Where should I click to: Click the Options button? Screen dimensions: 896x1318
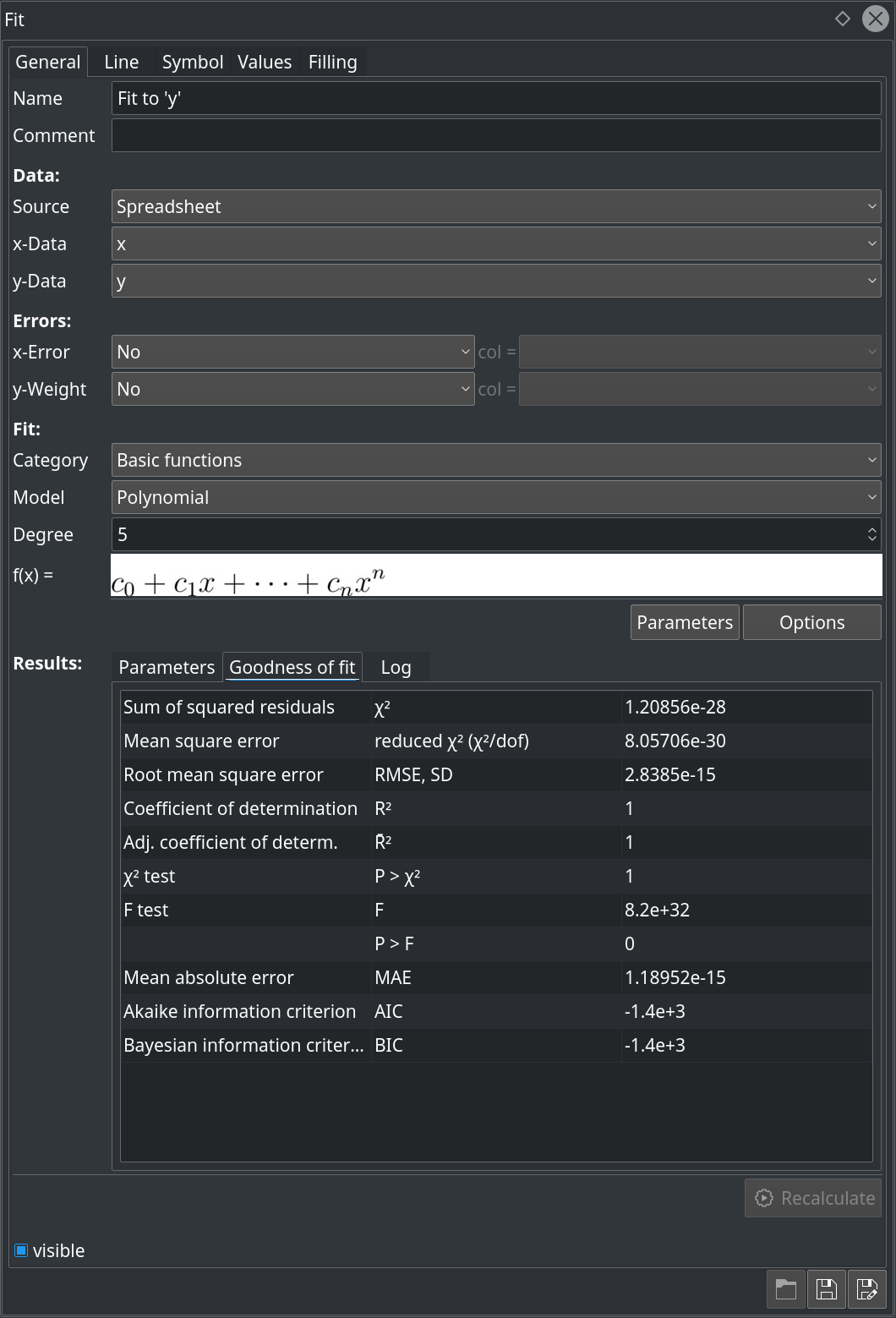point(811,622)
